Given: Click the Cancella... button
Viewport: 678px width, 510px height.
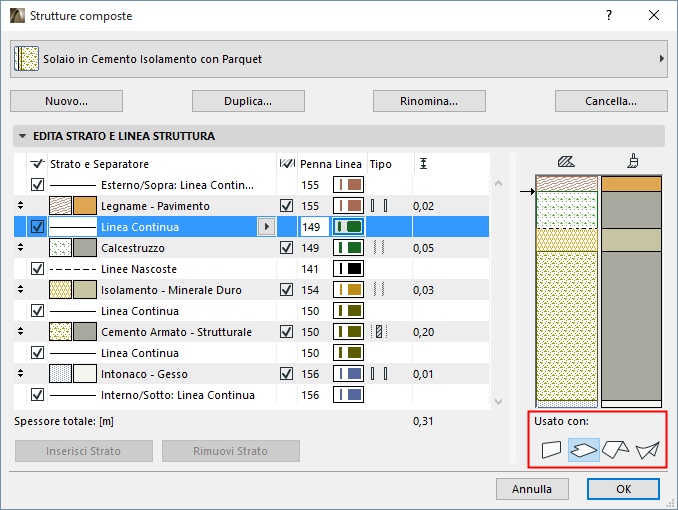Looking at the screenshot, I should [611, 101].
